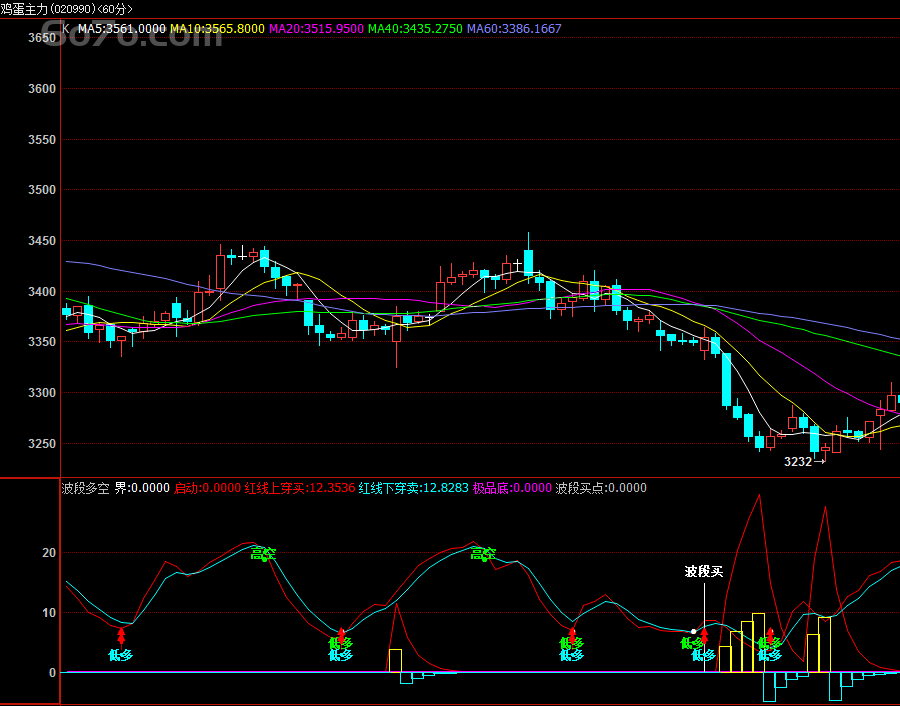Click the 3600 price axis label
This screenshot has width=900, height=706.
tap(42, 88)
